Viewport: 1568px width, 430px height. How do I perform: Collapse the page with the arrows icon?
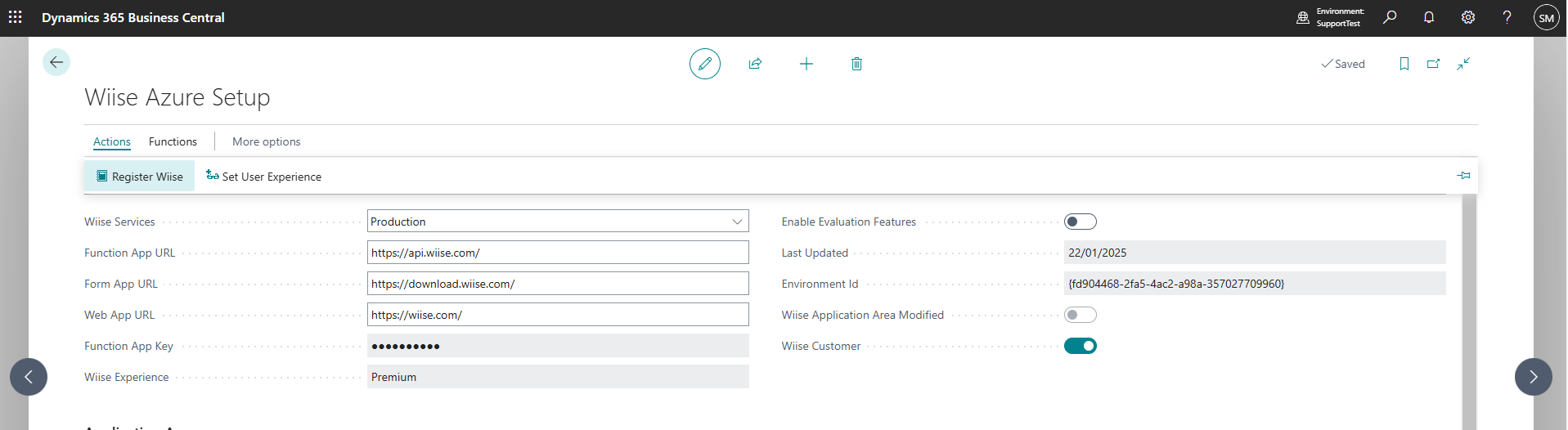click(1463, 64)
